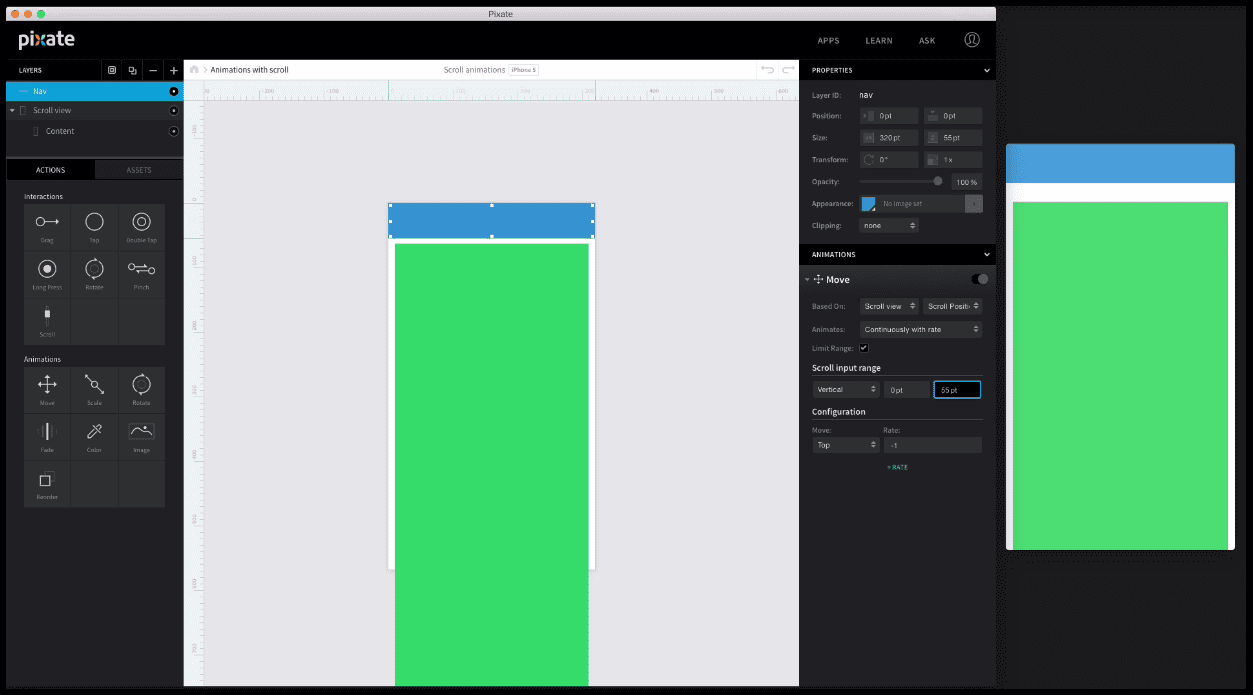
Task: Add the Scale animation
Action: (94, 390)
